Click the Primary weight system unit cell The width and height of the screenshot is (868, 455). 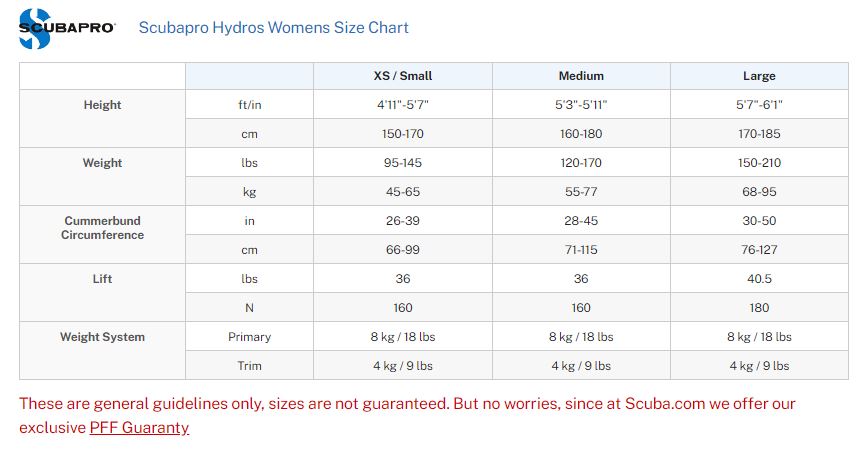(x=249, y=337)
